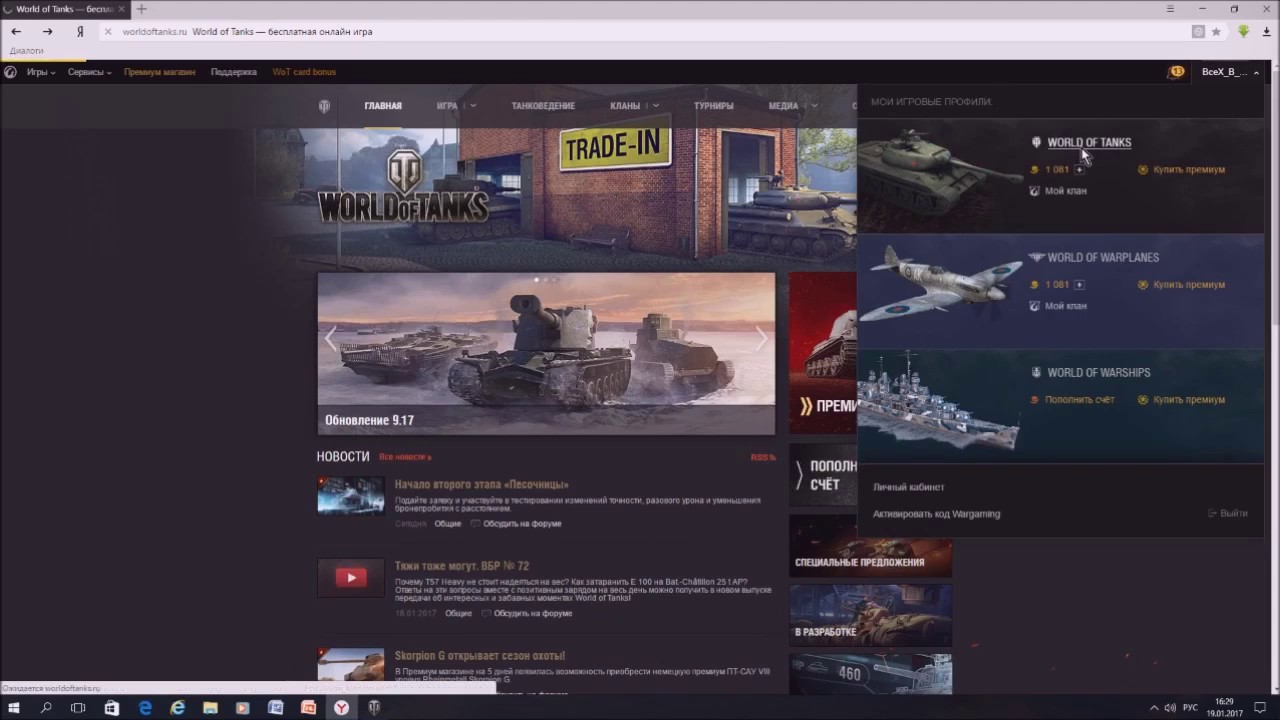Image resolution: width=1280 pixels, height=720 pixels.
Task: Click system tray language indicator РУС
Action: coord(1191,708)
